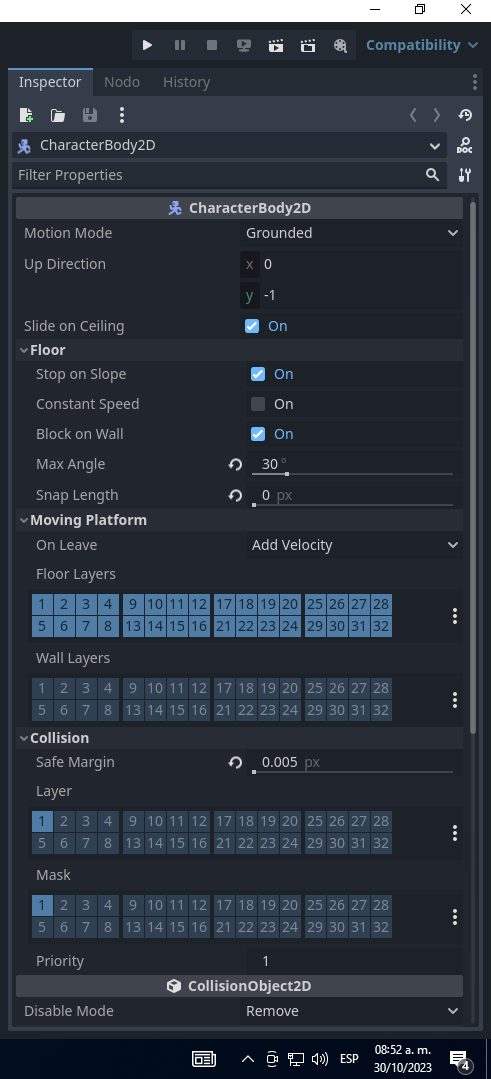The height and width of the screenshot is (1079, 491).
Task: Open documentation for CharacterBody2D
Action: [465, 145]
